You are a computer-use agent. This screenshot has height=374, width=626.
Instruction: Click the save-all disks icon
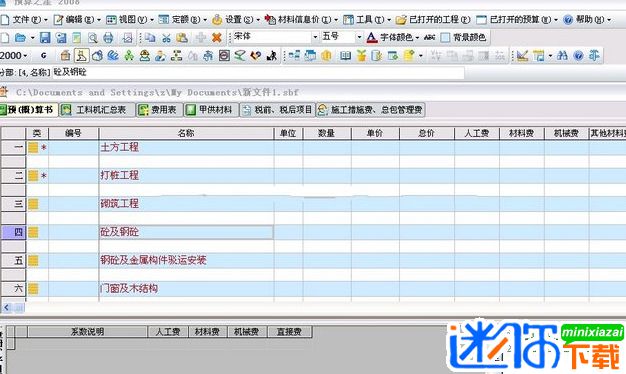[x=61, y=38]
